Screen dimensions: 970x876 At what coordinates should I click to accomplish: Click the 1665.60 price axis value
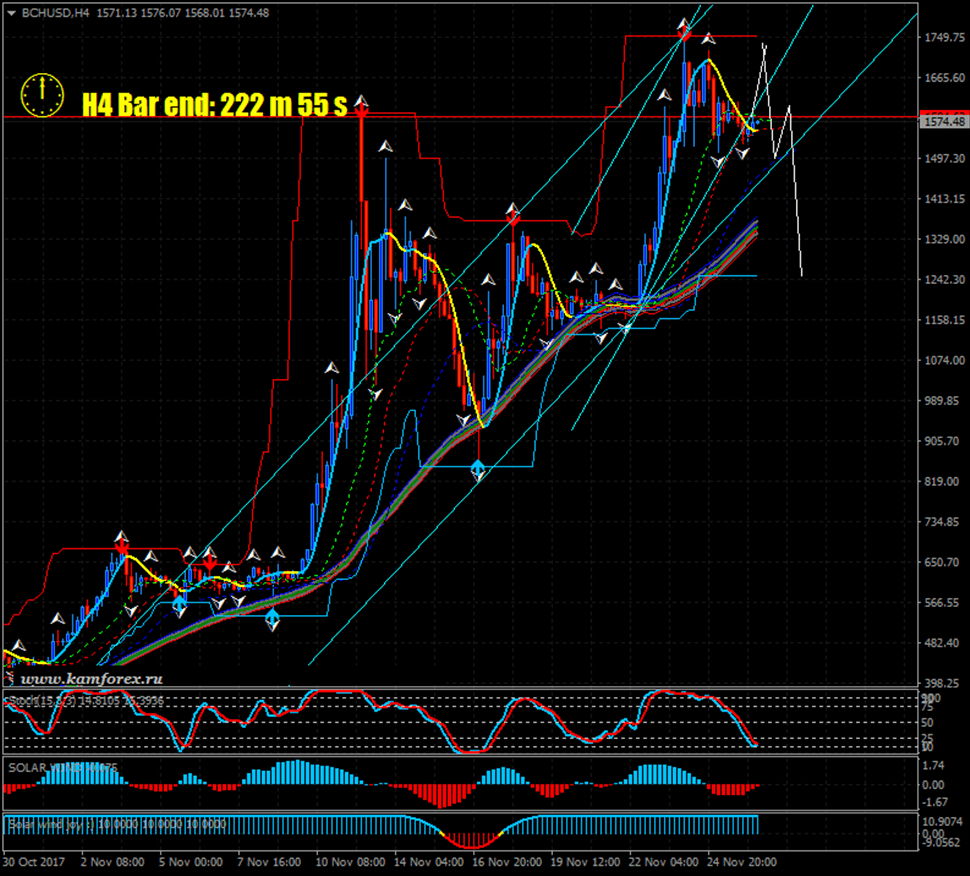click(x=945, y=78)
